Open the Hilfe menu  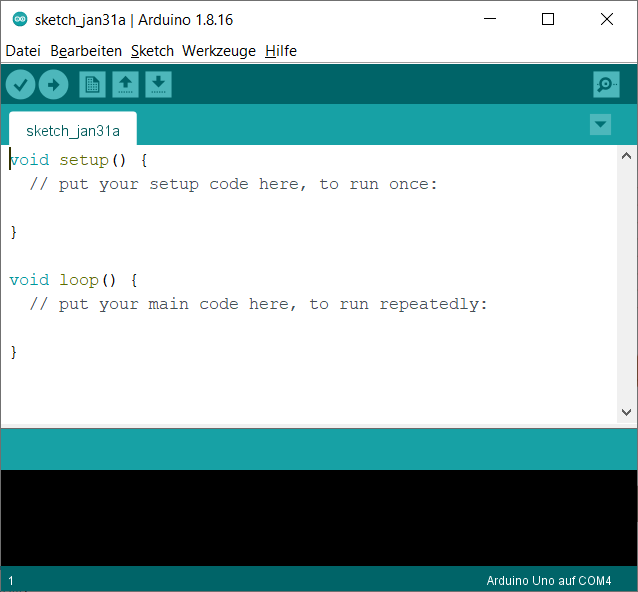pyautogui.click(x=281, y=51)
